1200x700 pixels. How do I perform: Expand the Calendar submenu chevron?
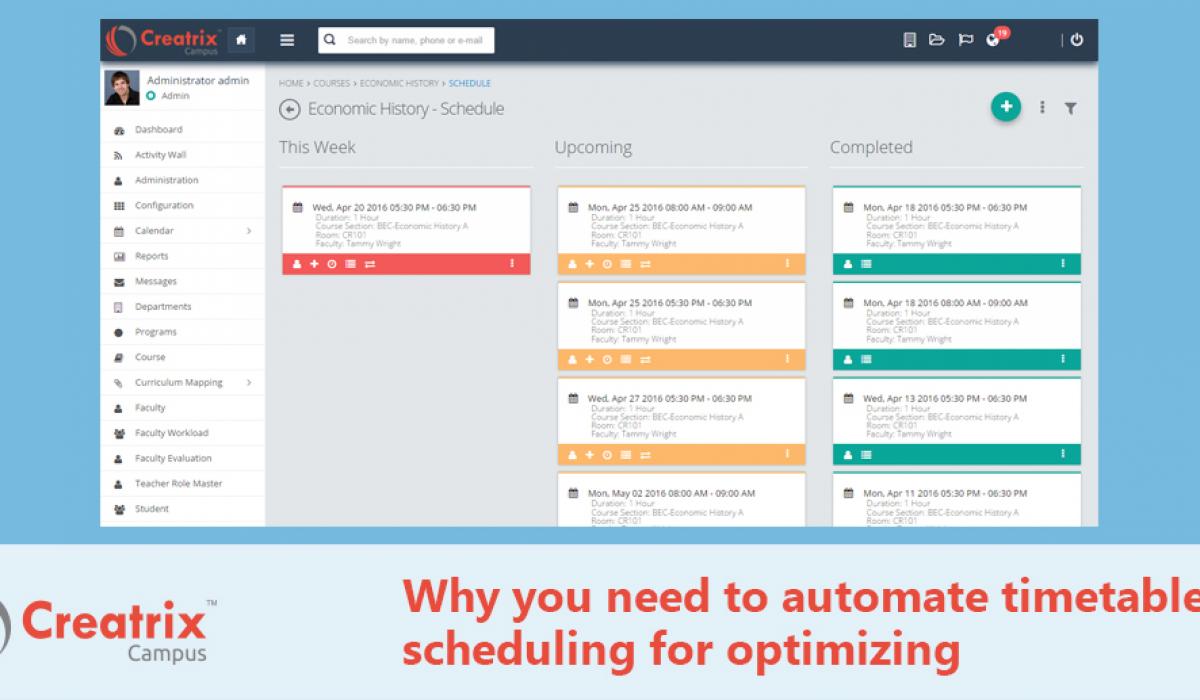point(248,231)
